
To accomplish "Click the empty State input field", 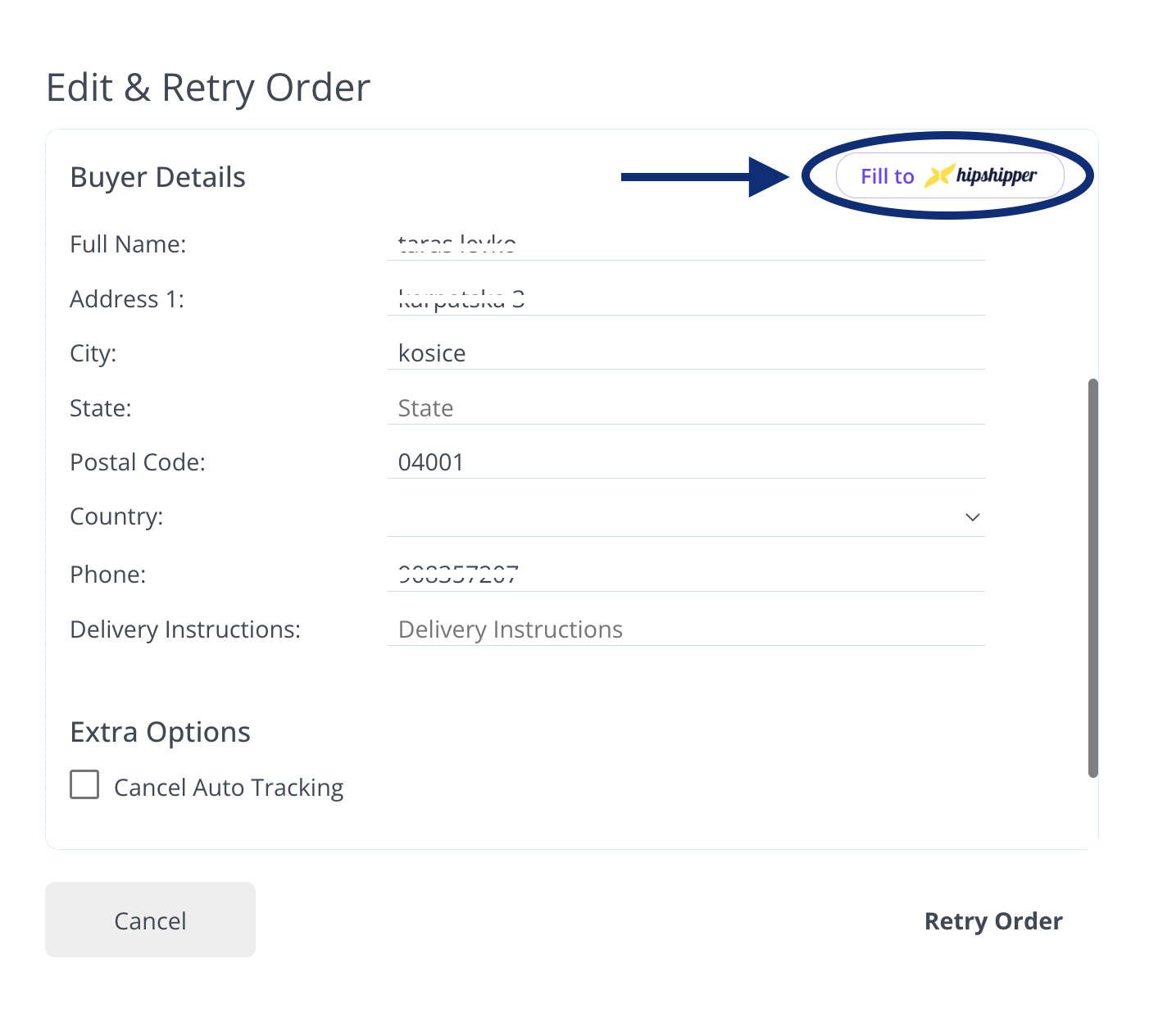I will pyautogui.click(x=685, y=408).
